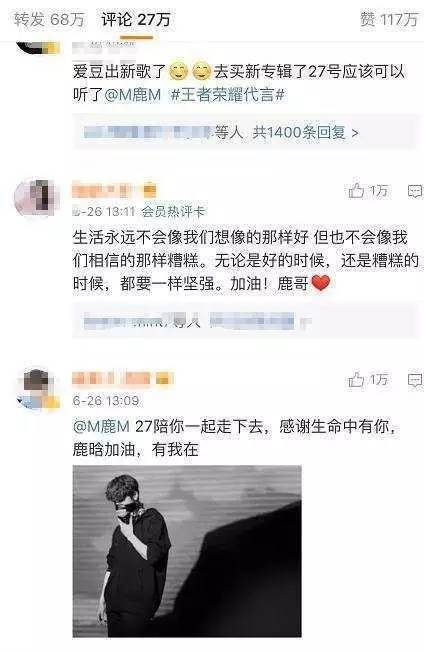The width and height of the screenshot is (424, 651).
Task: Open the 赞 117万 tab
Action: click(389, 20)
